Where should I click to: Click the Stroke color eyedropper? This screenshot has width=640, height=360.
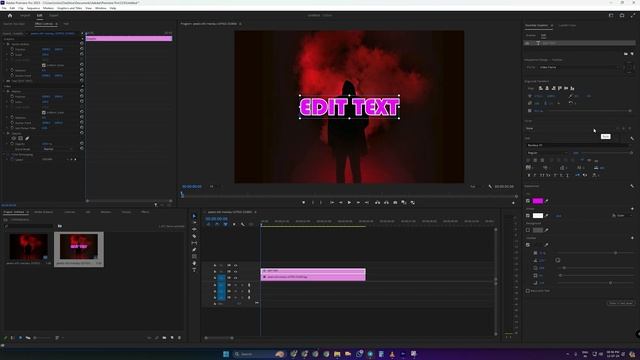click(x=547, y=216)
